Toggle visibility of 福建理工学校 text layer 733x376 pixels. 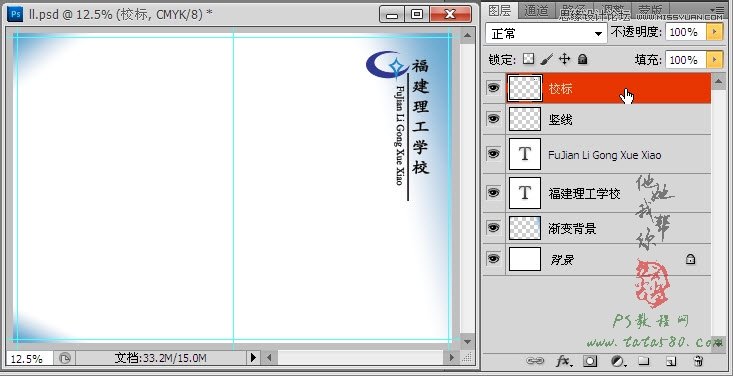click(494, 192)
